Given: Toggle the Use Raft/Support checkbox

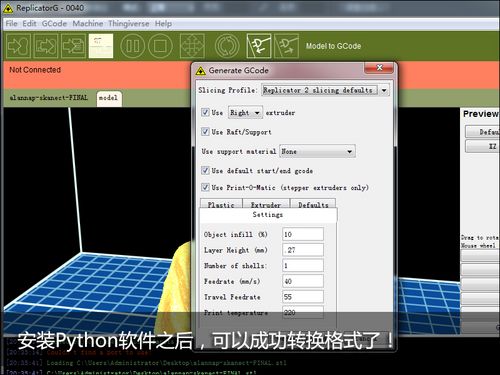Looking at the screenshot, I should pyautogui.click(x=205, y=131).
